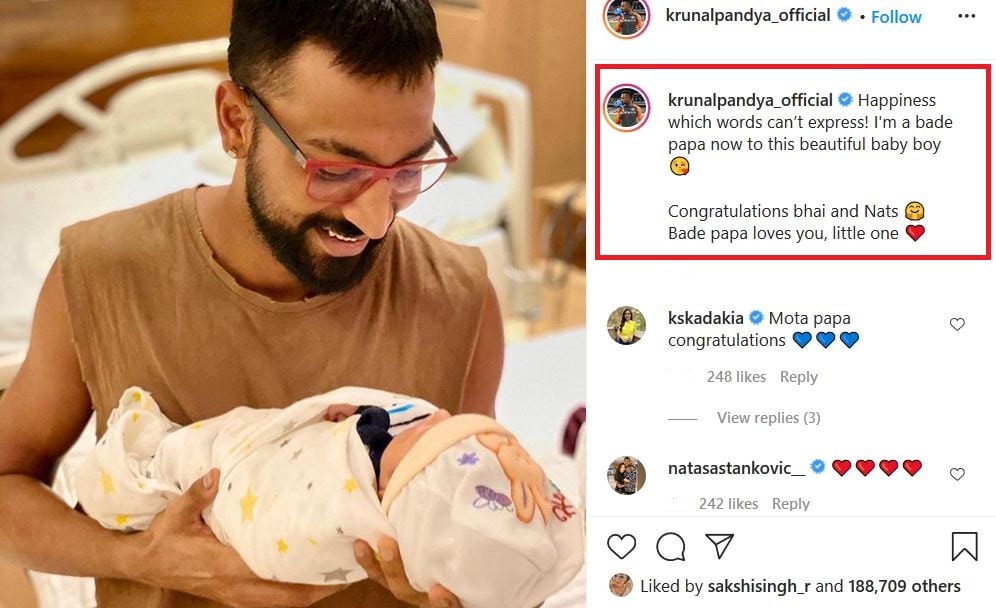Share post via paper plane icon
Image resolution: width=996 pixels, height=608 pixels.
pos(720,546)
